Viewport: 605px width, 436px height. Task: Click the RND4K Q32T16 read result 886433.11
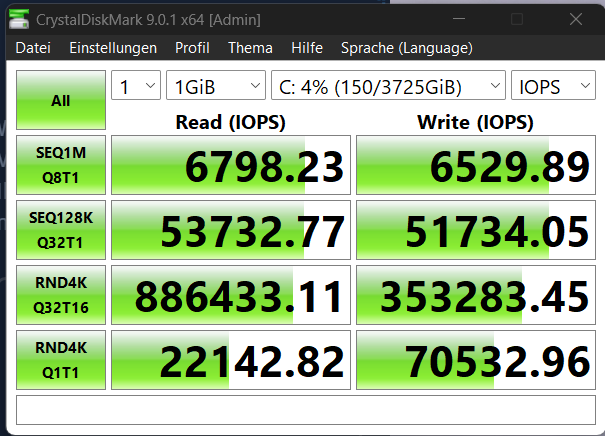click(231, 295)
